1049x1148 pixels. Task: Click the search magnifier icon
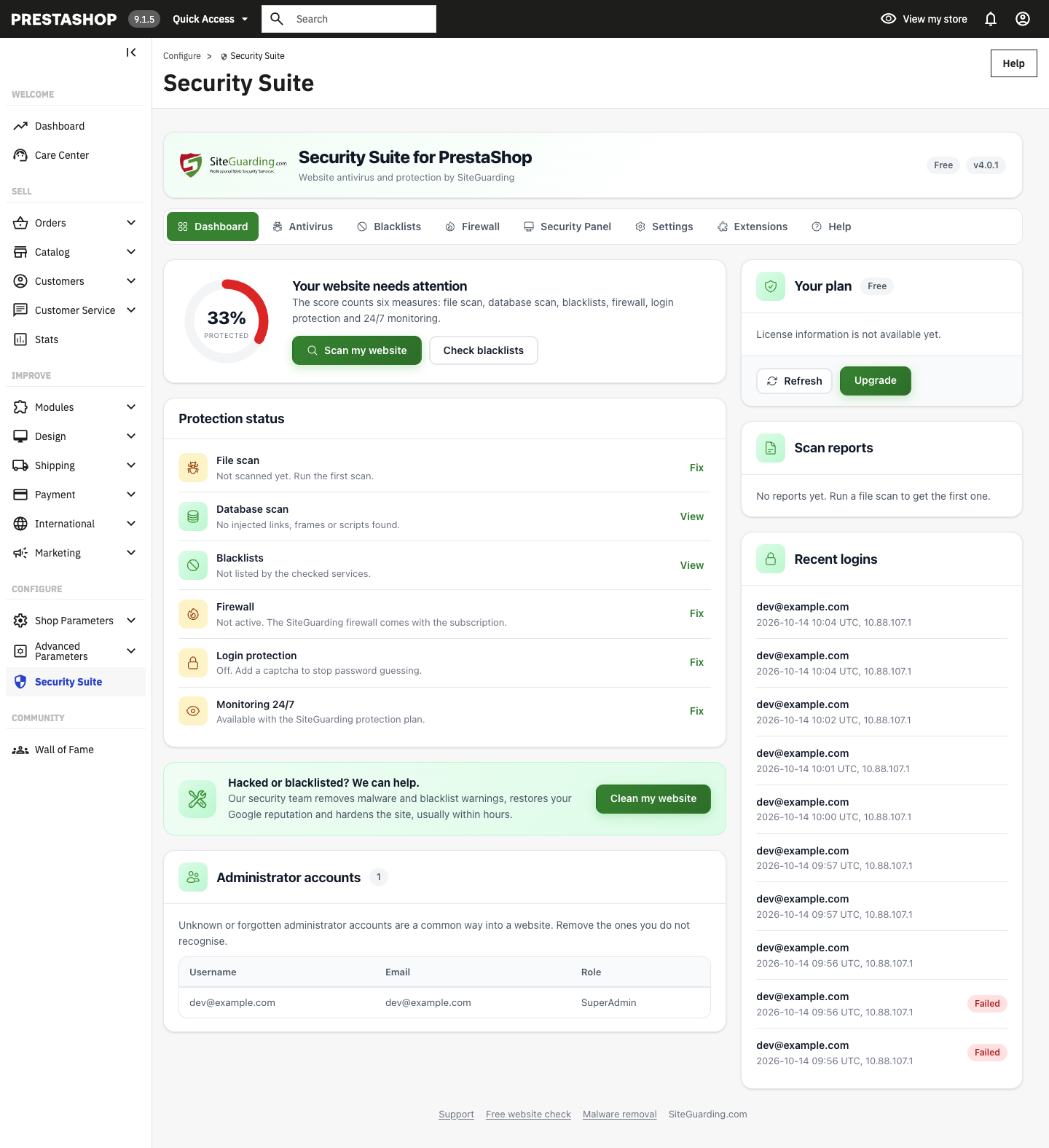[277, 19]
